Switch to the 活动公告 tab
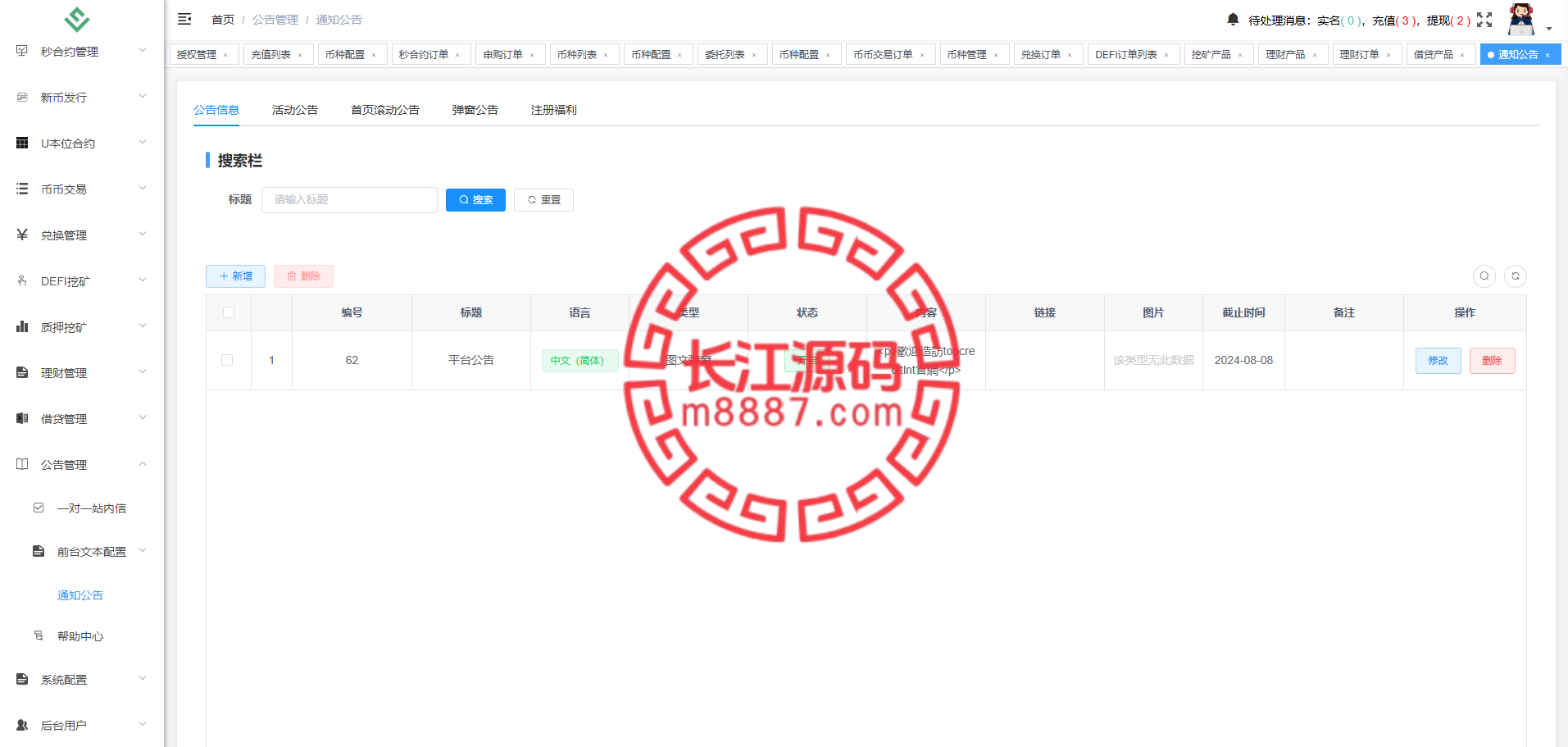The image size is (1568, 747). (x=295, y=109)
